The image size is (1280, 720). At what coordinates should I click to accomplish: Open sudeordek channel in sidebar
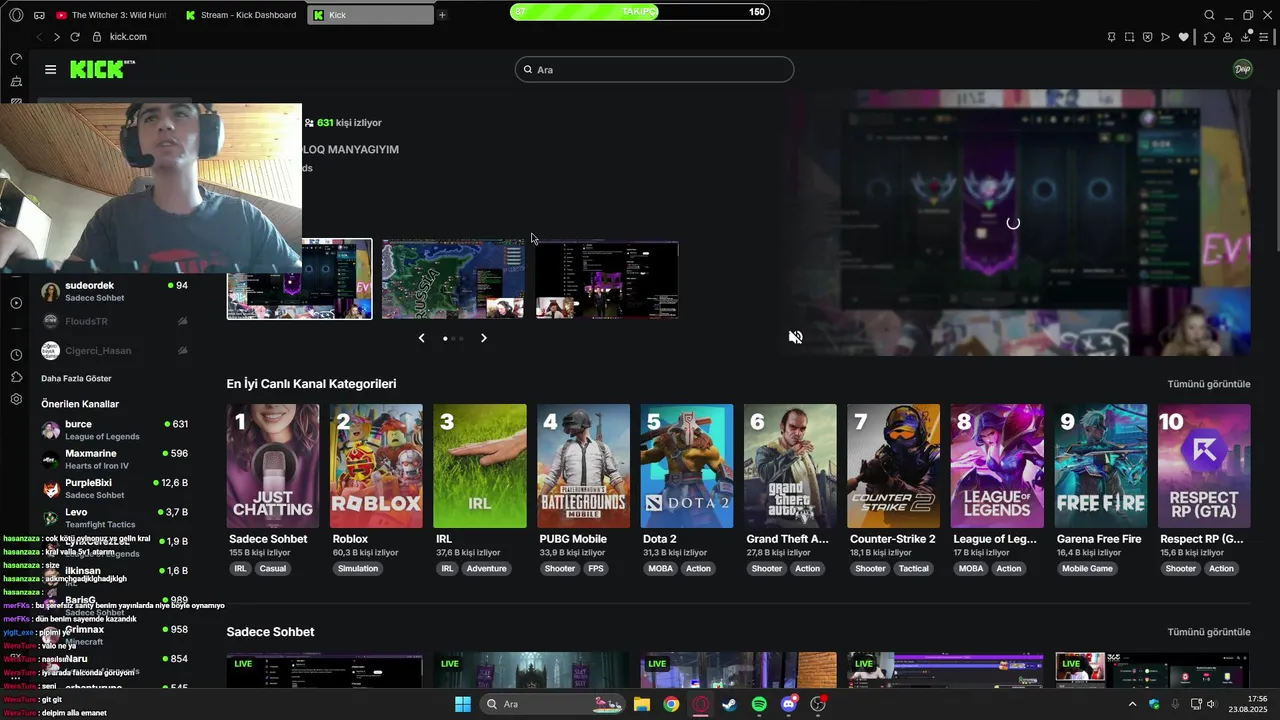(114, 291)
